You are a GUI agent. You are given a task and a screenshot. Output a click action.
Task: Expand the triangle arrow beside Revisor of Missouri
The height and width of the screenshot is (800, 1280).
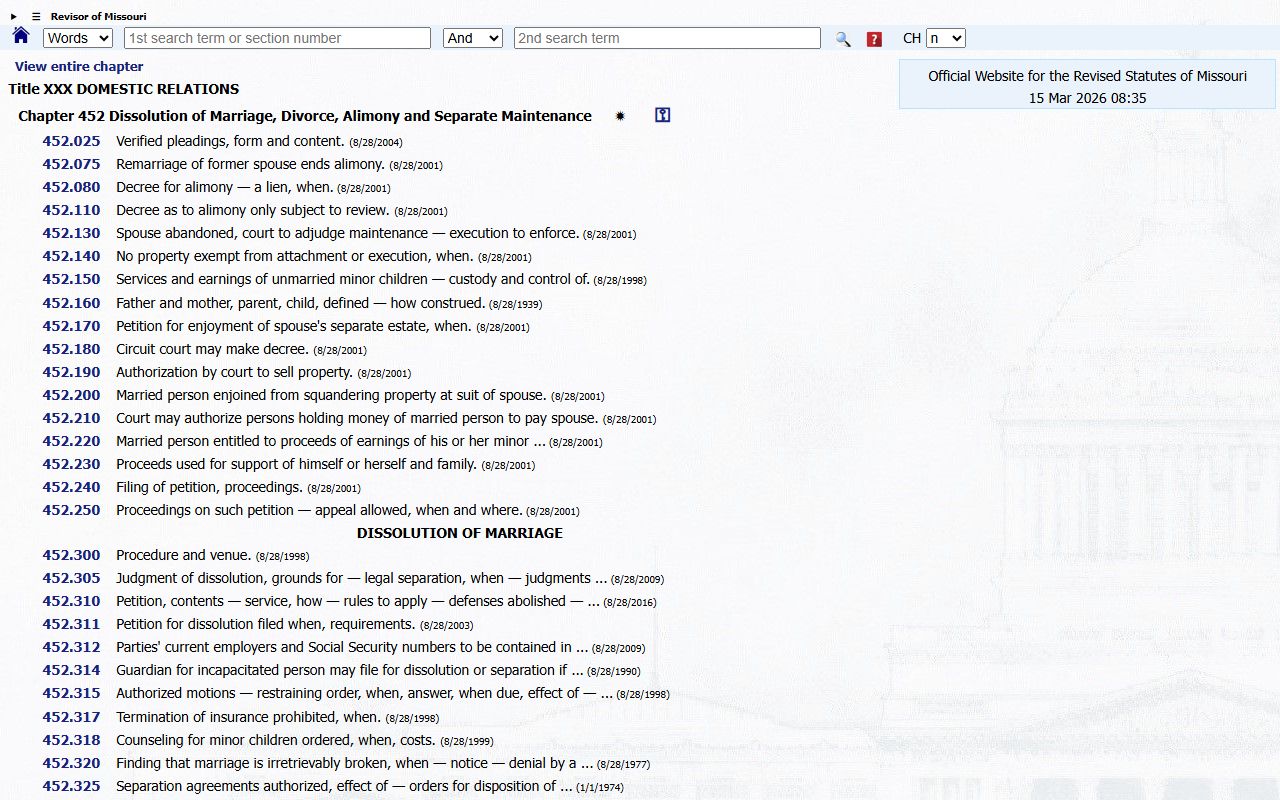tap(14, 16)
